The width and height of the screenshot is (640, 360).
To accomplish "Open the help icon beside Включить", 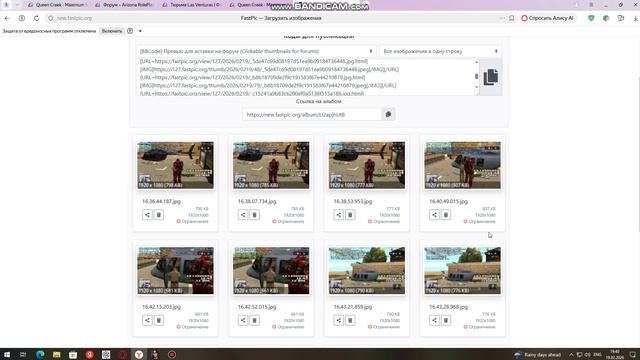I will 130,31.
